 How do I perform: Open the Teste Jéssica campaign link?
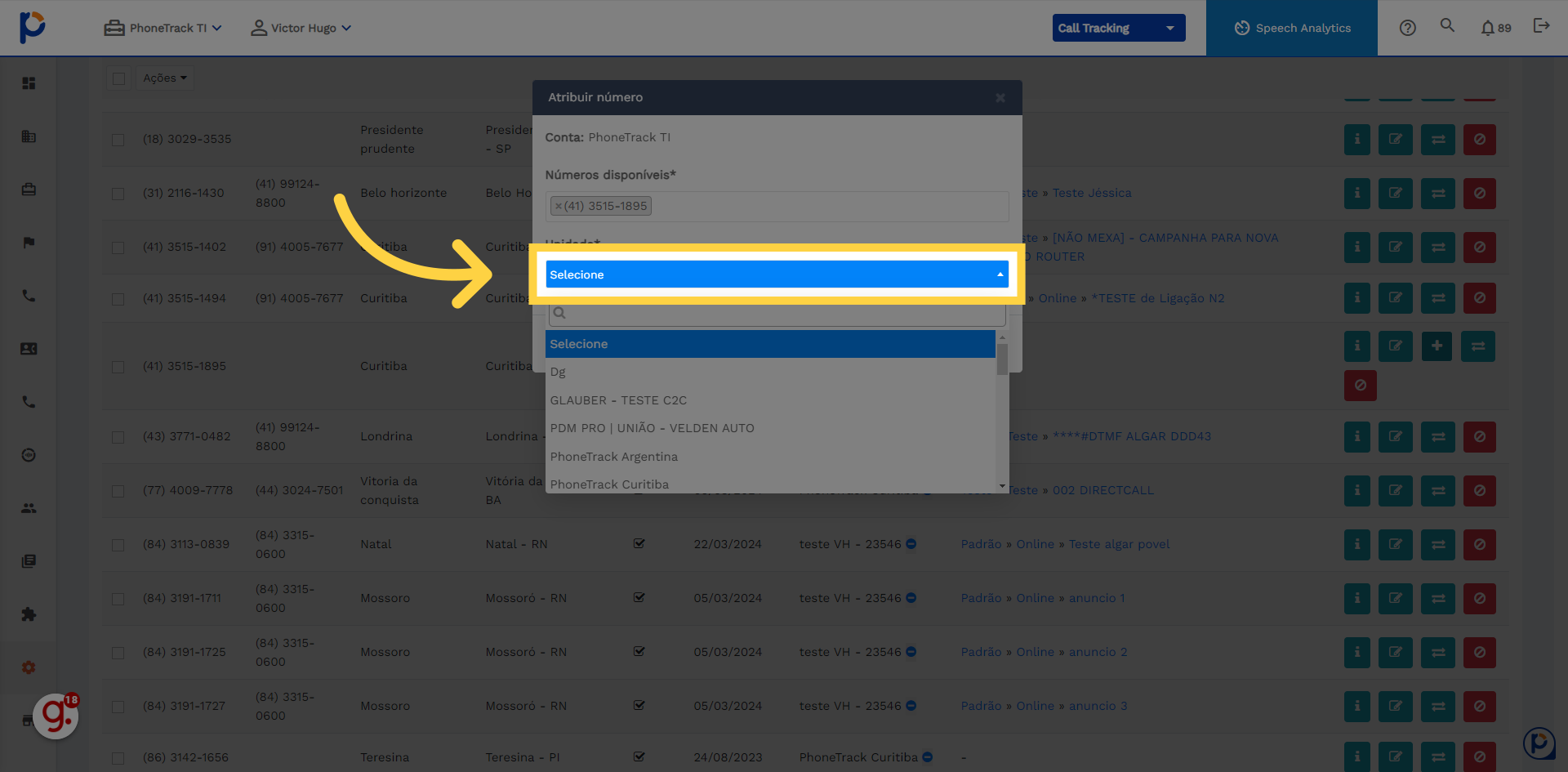(x=1092, y=193)
